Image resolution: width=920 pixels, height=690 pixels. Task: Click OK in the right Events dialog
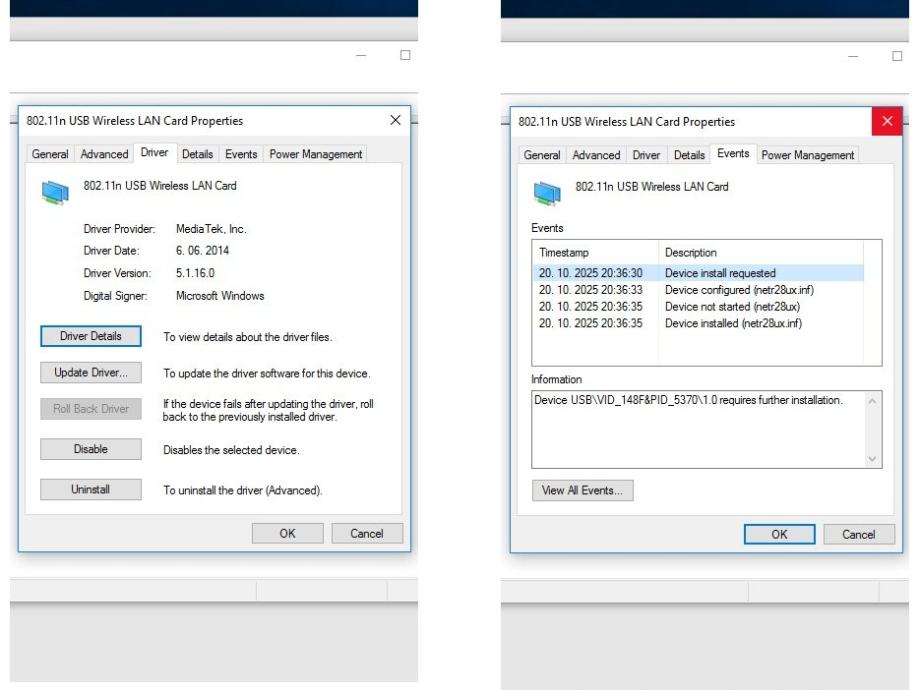pos(779,534)
